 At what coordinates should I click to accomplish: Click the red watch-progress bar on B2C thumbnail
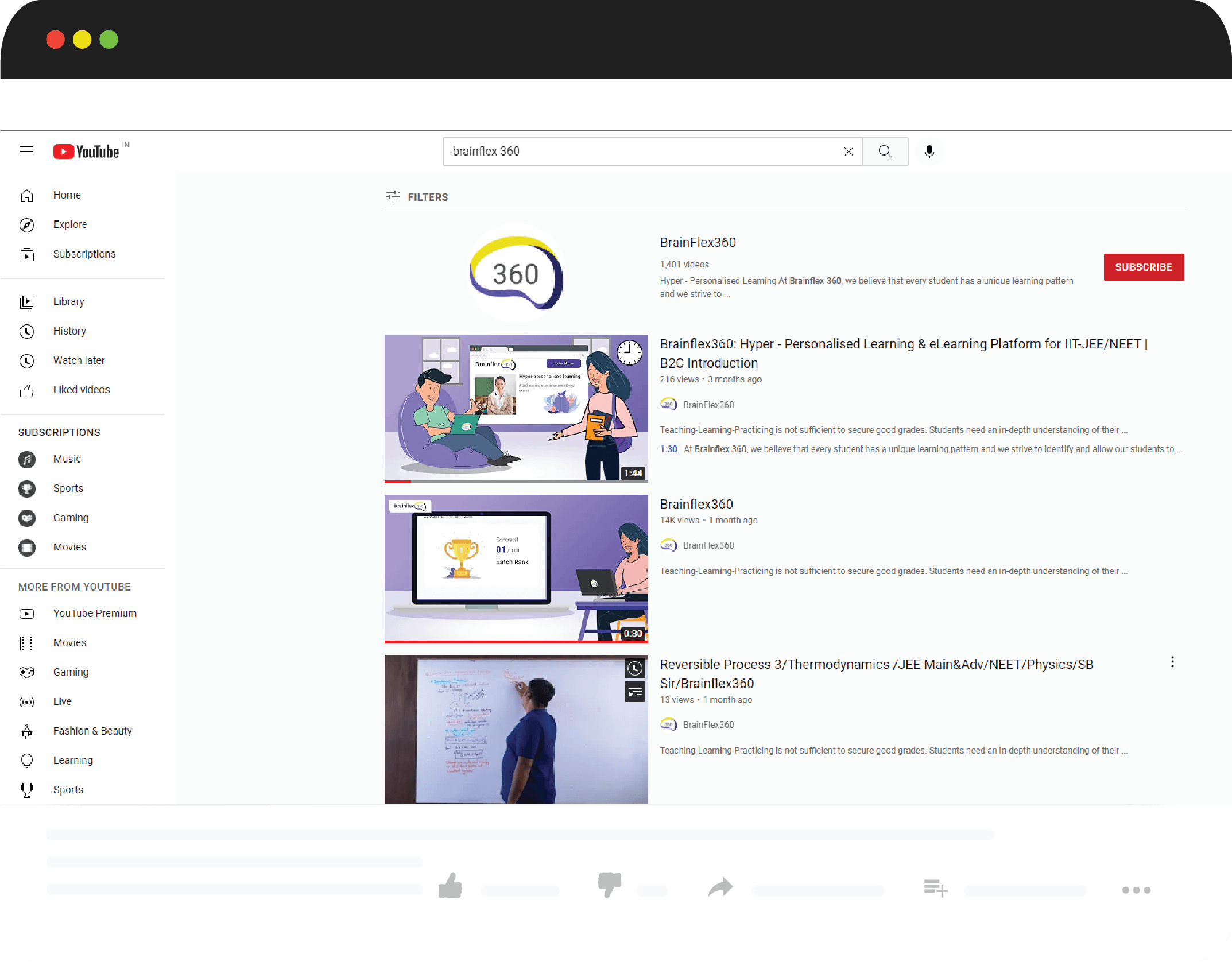[x=398, y=481]
